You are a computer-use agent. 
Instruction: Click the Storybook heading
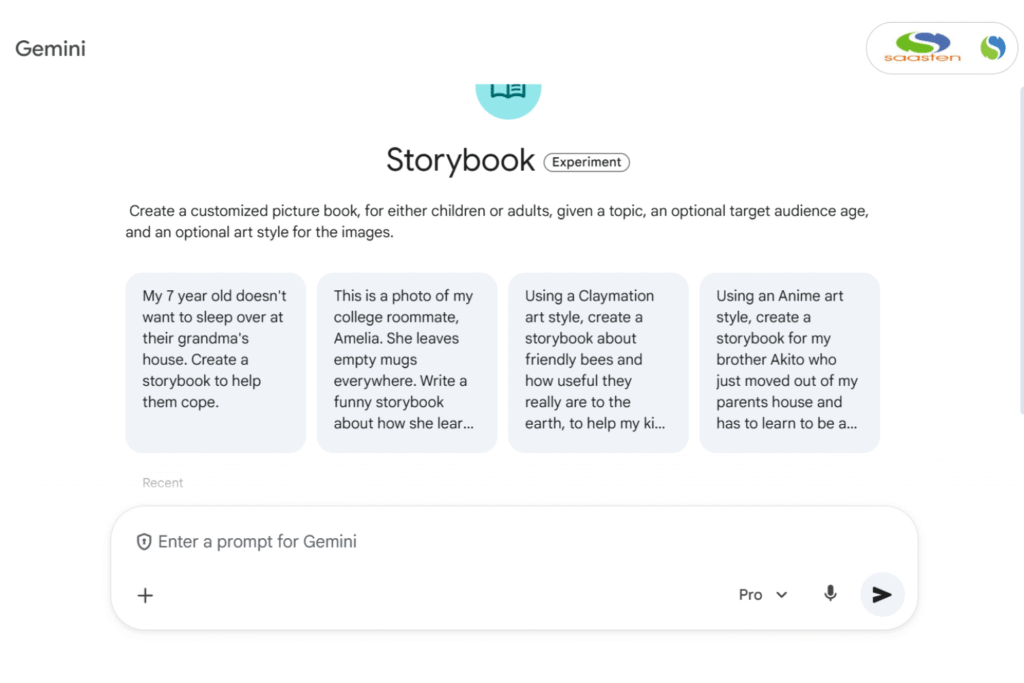tap(460, 160)
